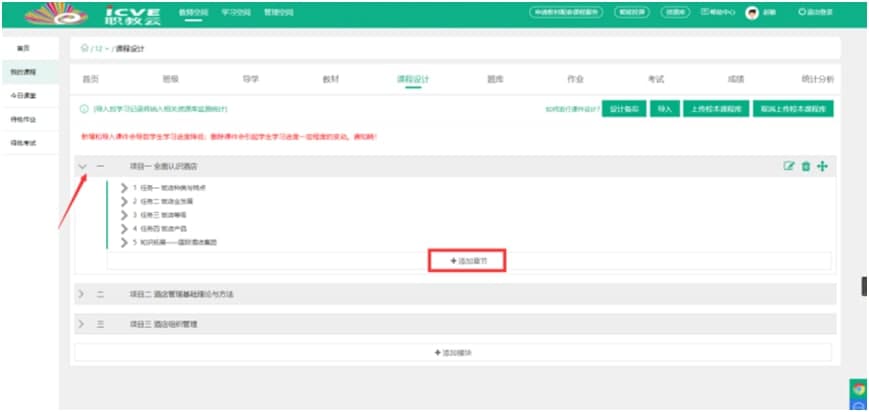Open the 导学 tab

251,79
